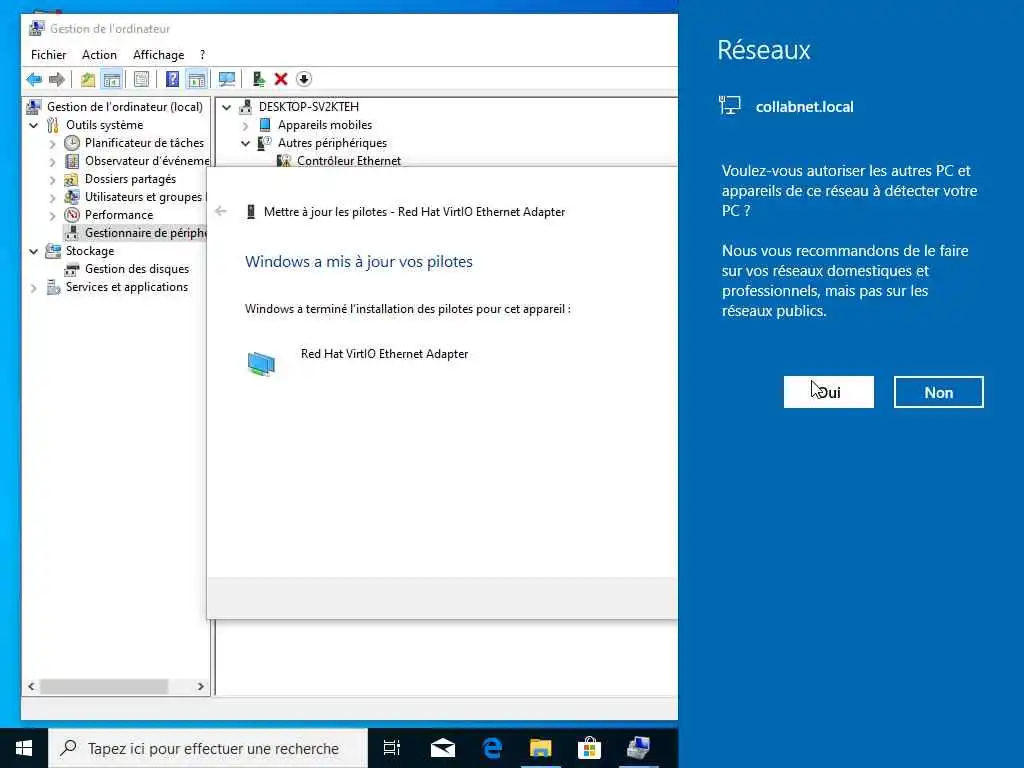Click Non to decline network discovery
The width and height of the screenshot is (1024, 768).
point(938,392)
